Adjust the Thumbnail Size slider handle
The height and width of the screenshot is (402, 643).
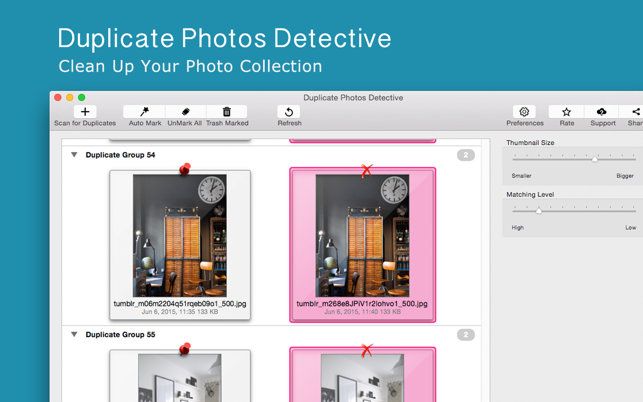[594, 159]
